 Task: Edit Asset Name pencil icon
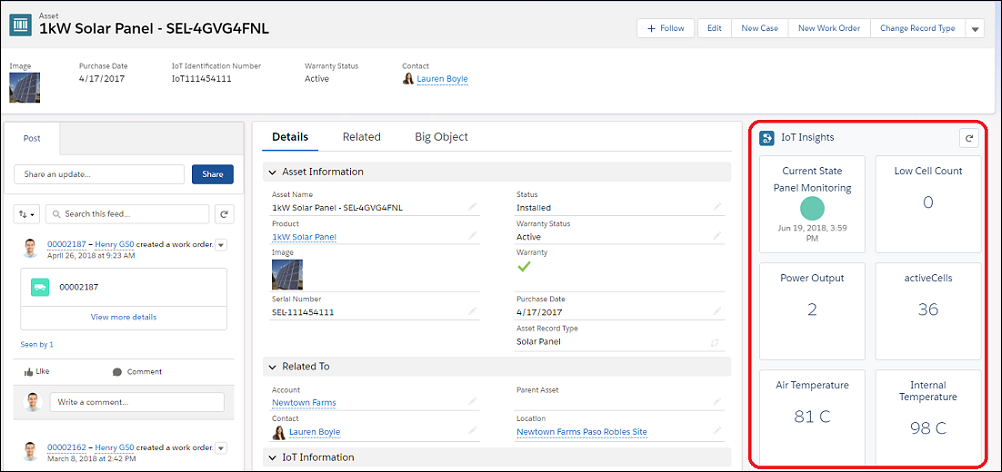(x=473, y=208)
